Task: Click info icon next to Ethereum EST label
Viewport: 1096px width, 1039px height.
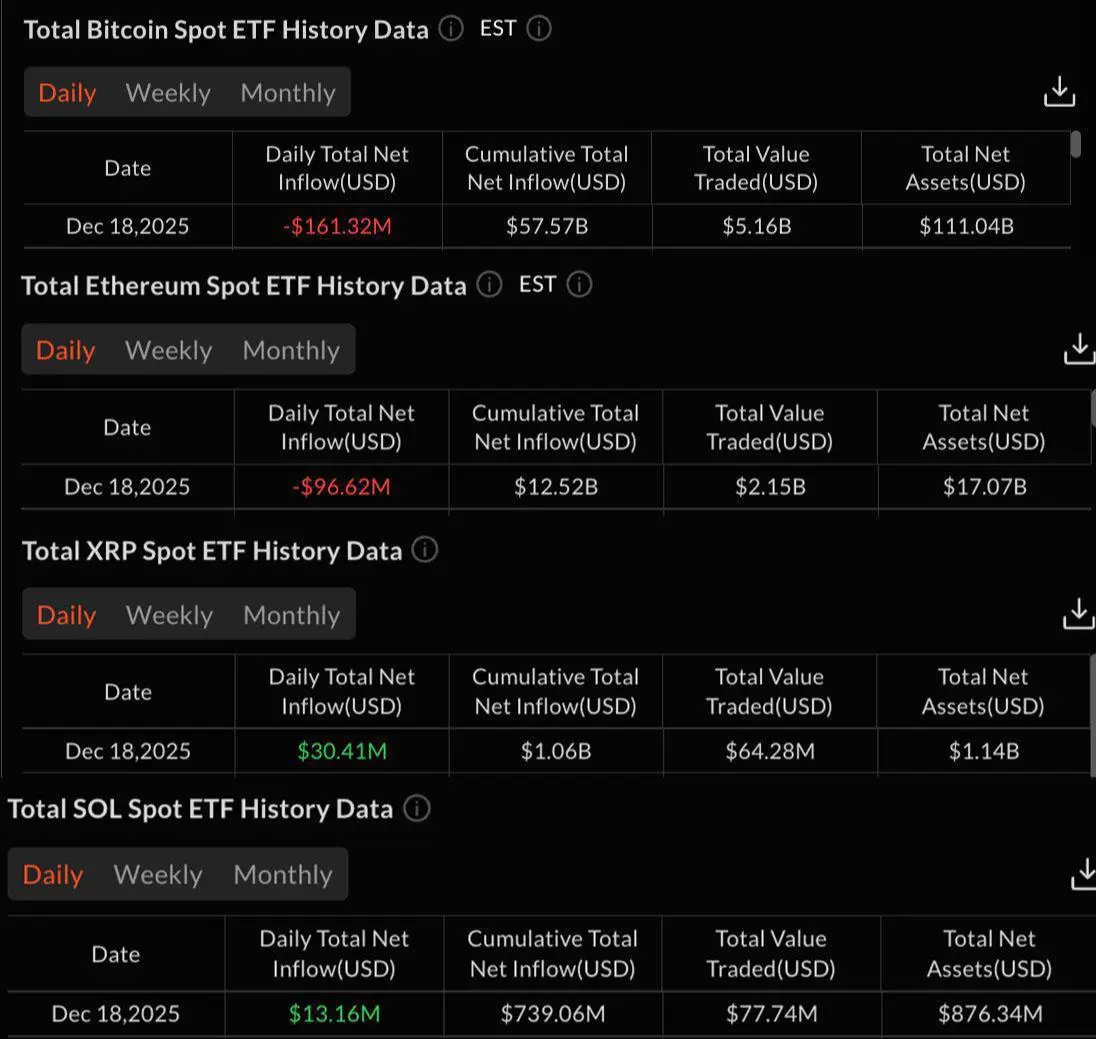Action: click(x=579, y=285)
